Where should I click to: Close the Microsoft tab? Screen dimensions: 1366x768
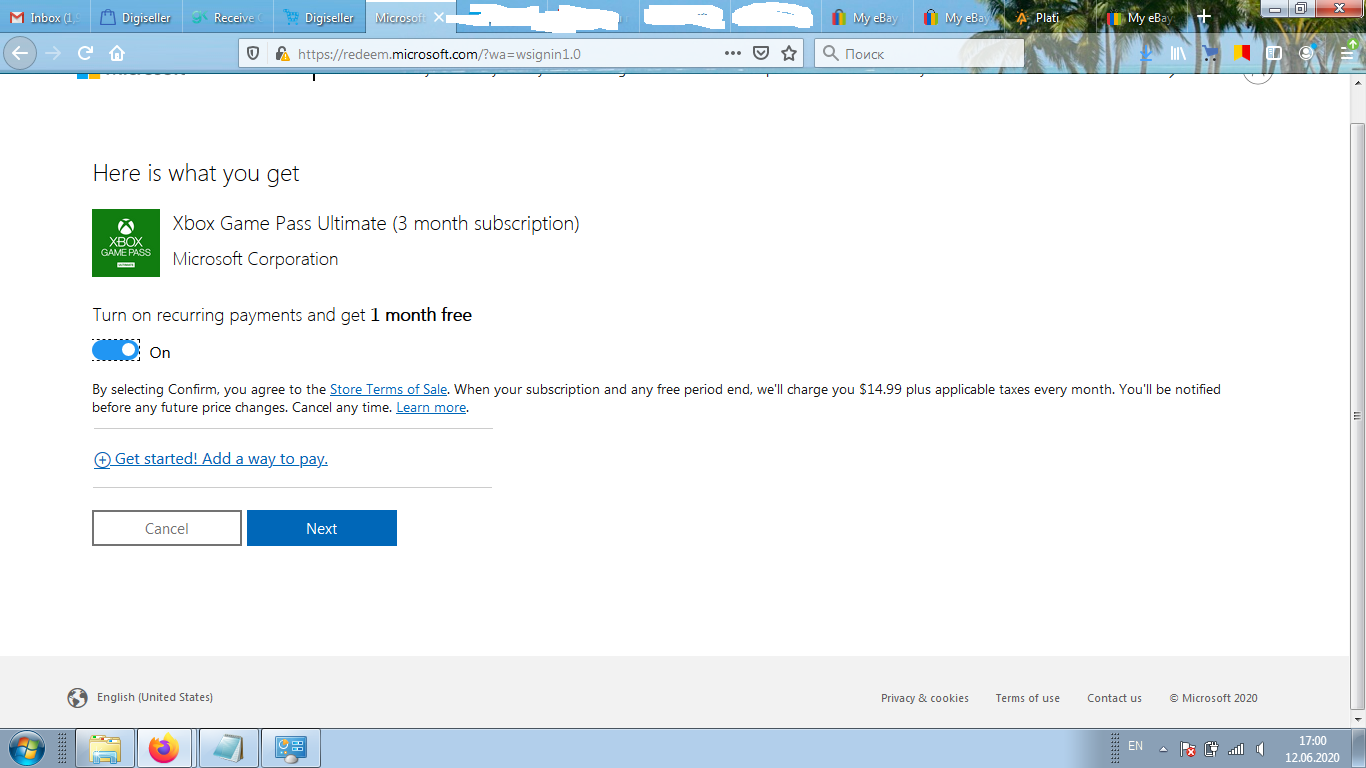point(438,17)
